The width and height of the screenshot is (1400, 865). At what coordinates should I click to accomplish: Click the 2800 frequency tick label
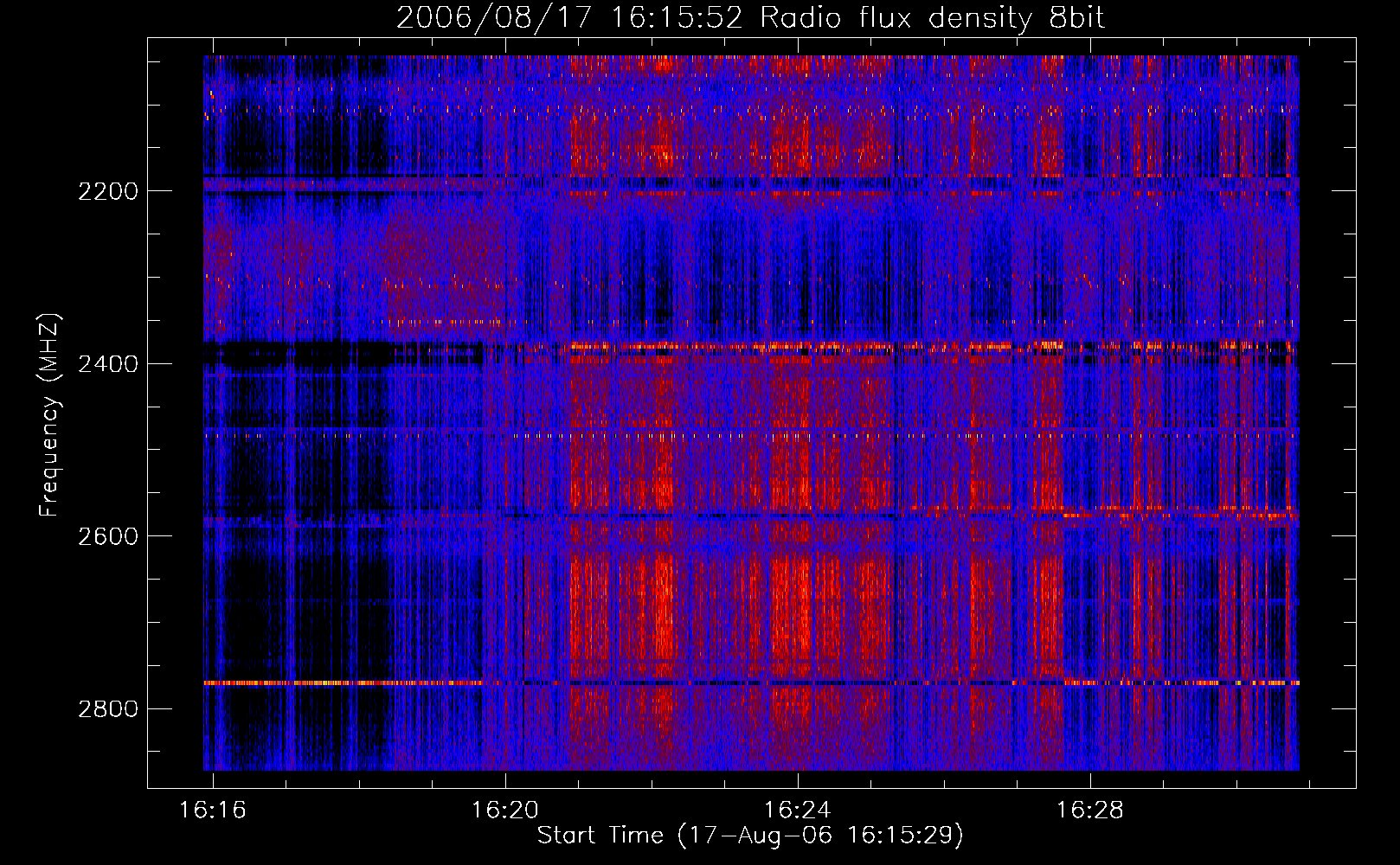click(108, 709)
